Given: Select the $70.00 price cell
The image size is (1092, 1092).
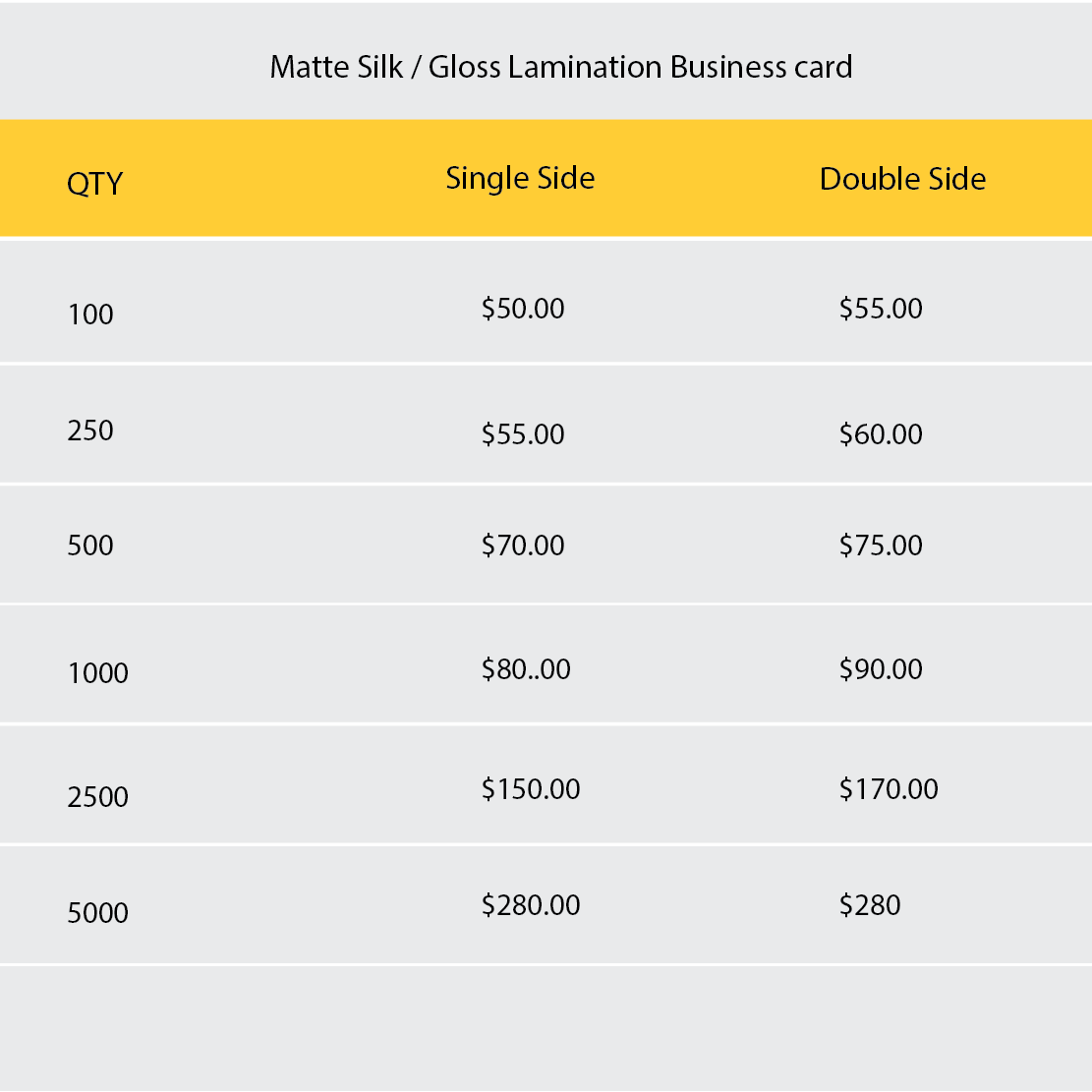Looking at the screenshot, I should pos(523,546).
